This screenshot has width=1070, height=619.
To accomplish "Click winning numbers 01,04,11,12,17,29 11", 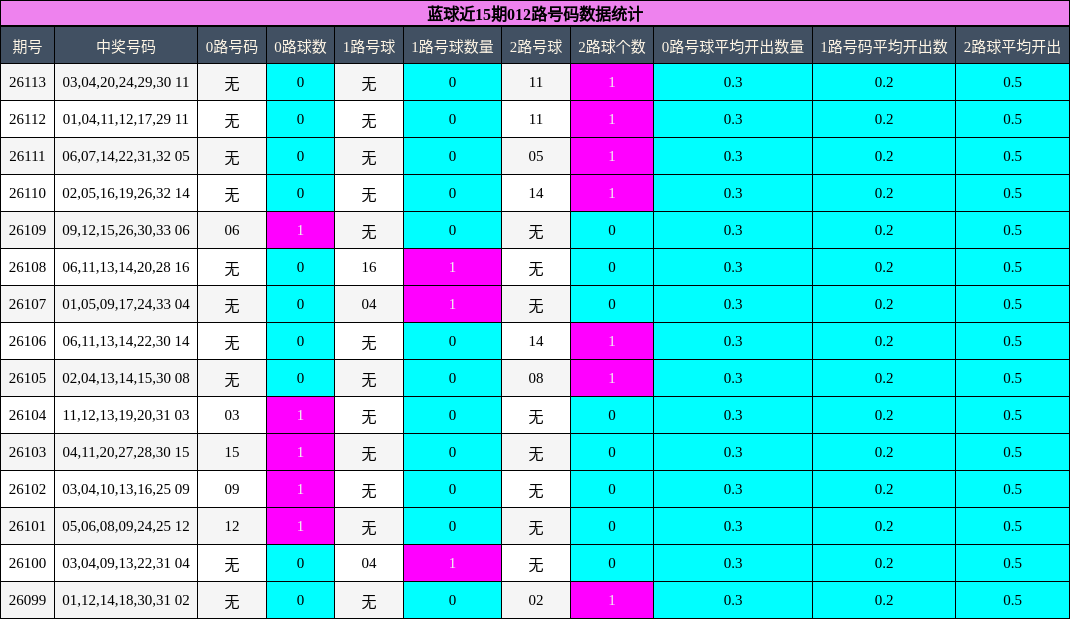I will coord(126,119).
